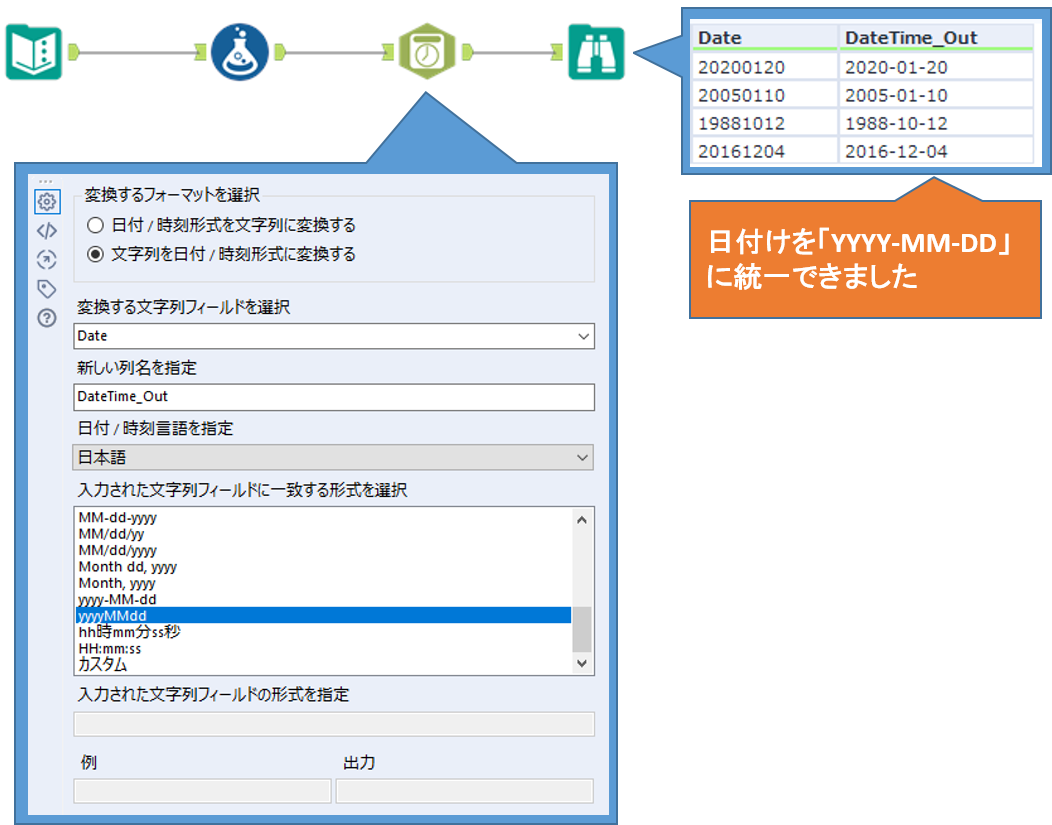Open the Date field dropdown
Image resolution: width=1052 pixels, height=825 pixels.
tap(584, 336)
